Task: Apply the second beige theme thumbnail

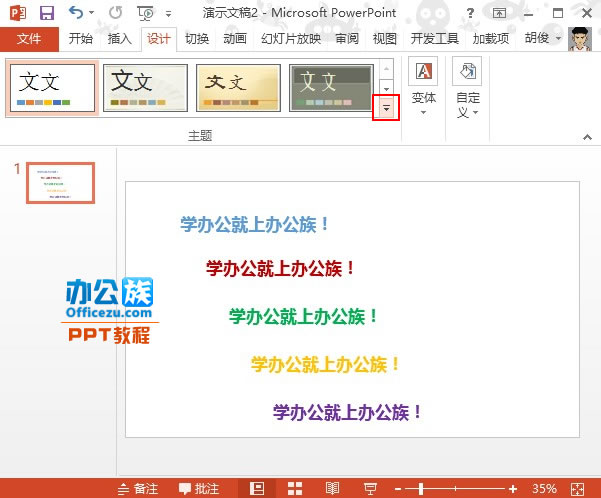Action: point(145,88)
